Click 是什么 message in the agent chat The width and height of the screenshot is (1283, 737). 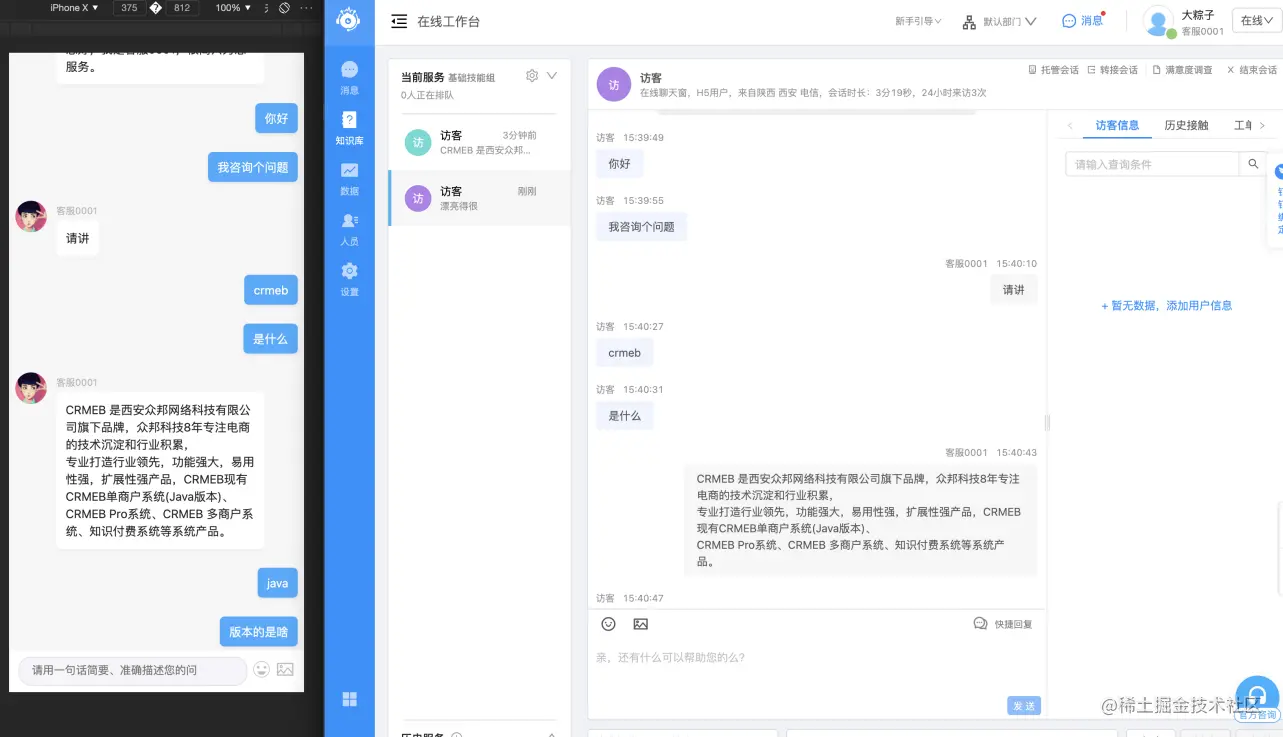pyautogui.click(x=625, y=416)
